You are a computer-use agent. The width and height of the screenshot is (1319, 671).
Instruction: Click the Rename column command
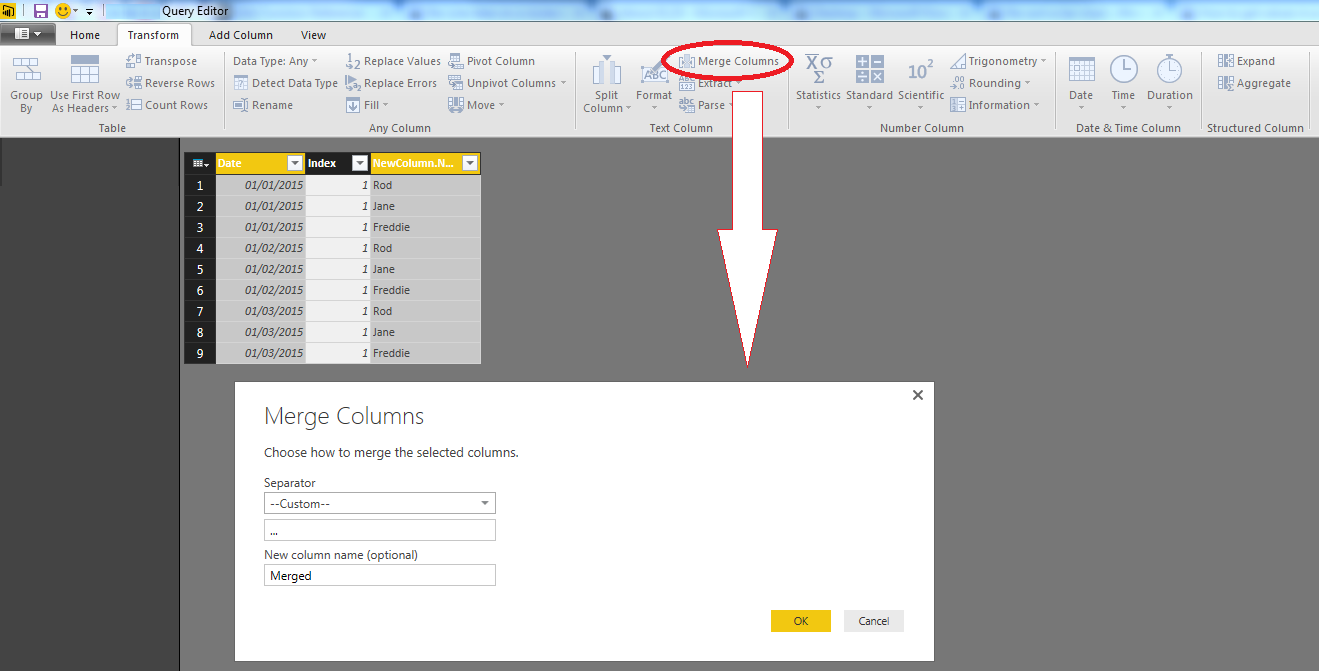(263, 105)
